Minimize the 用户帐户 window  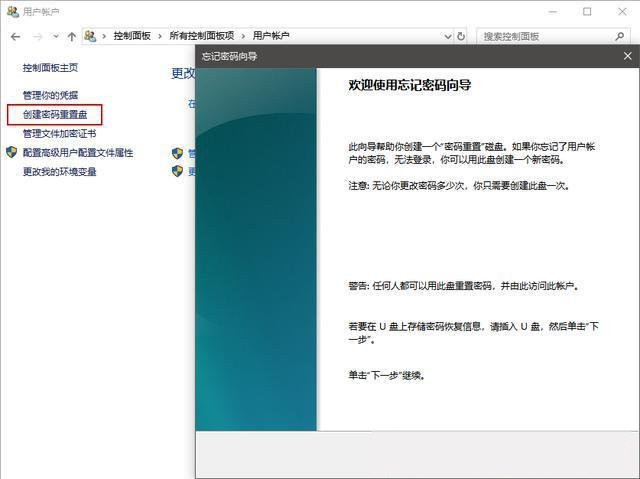[x=553, y=11]
